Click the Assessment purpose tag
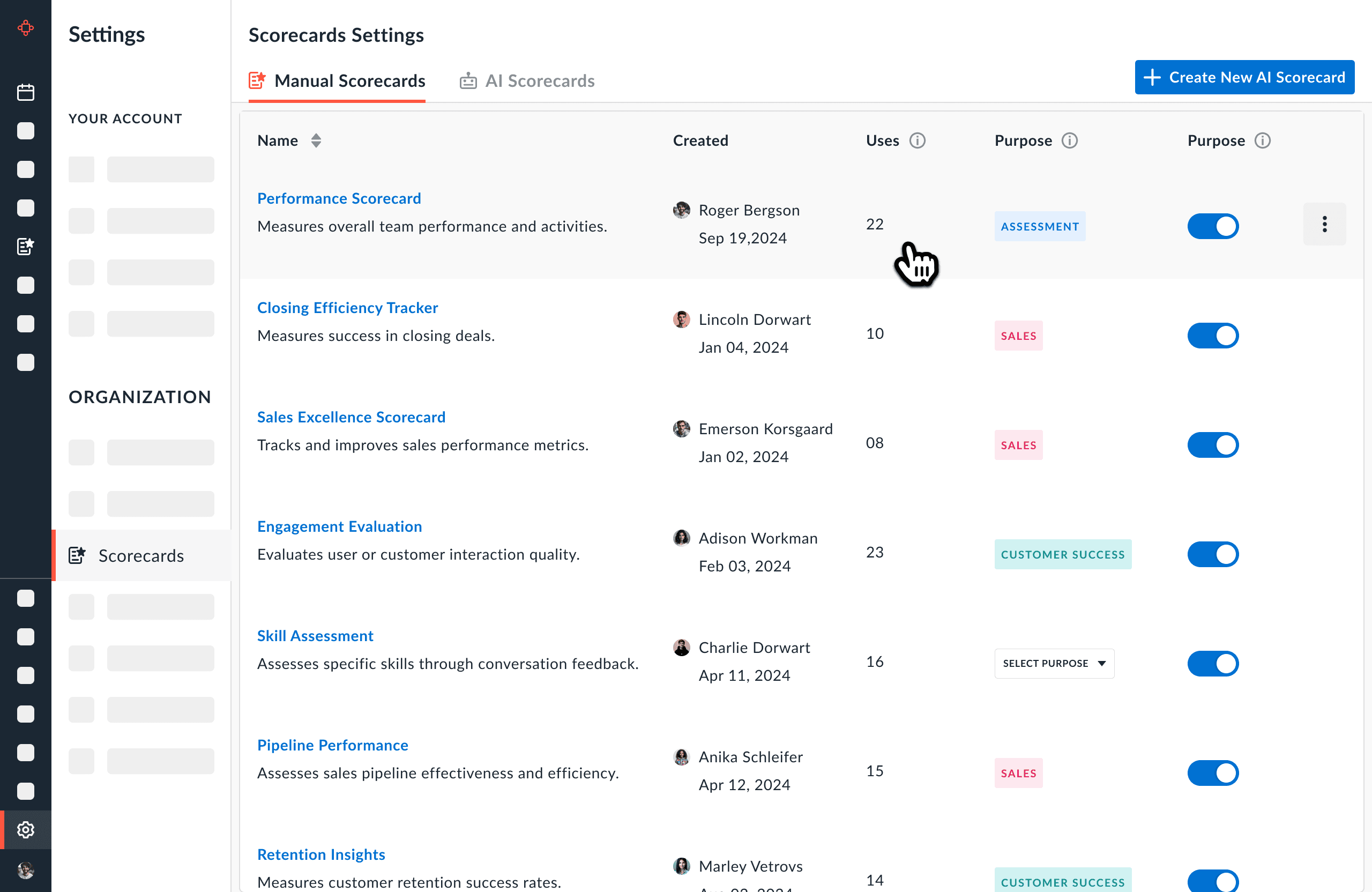 tap(1039, 227)
